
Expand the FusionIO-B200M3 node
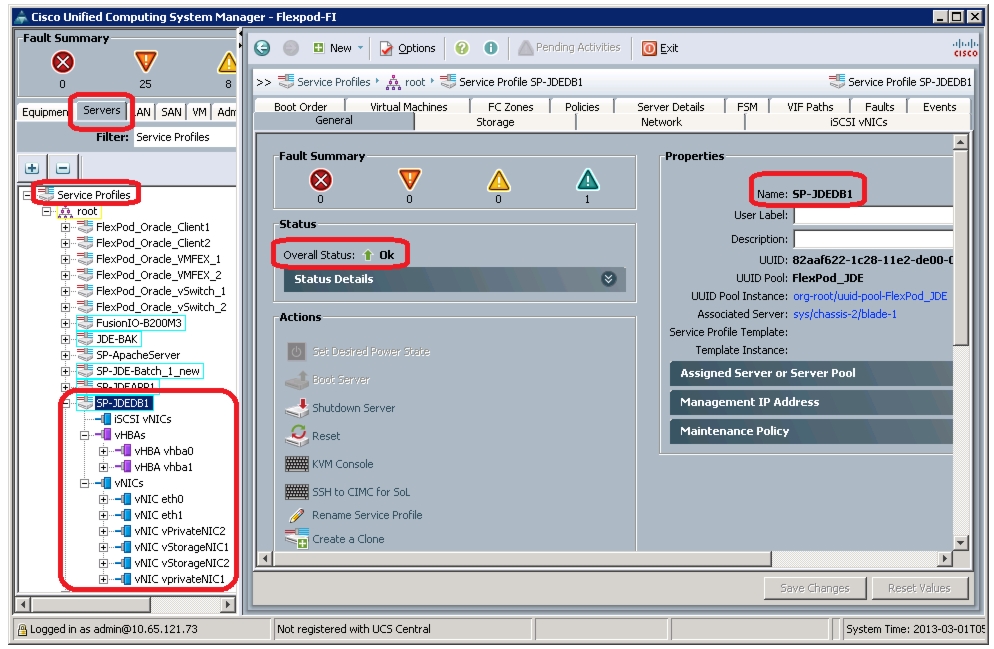point(65,323)
